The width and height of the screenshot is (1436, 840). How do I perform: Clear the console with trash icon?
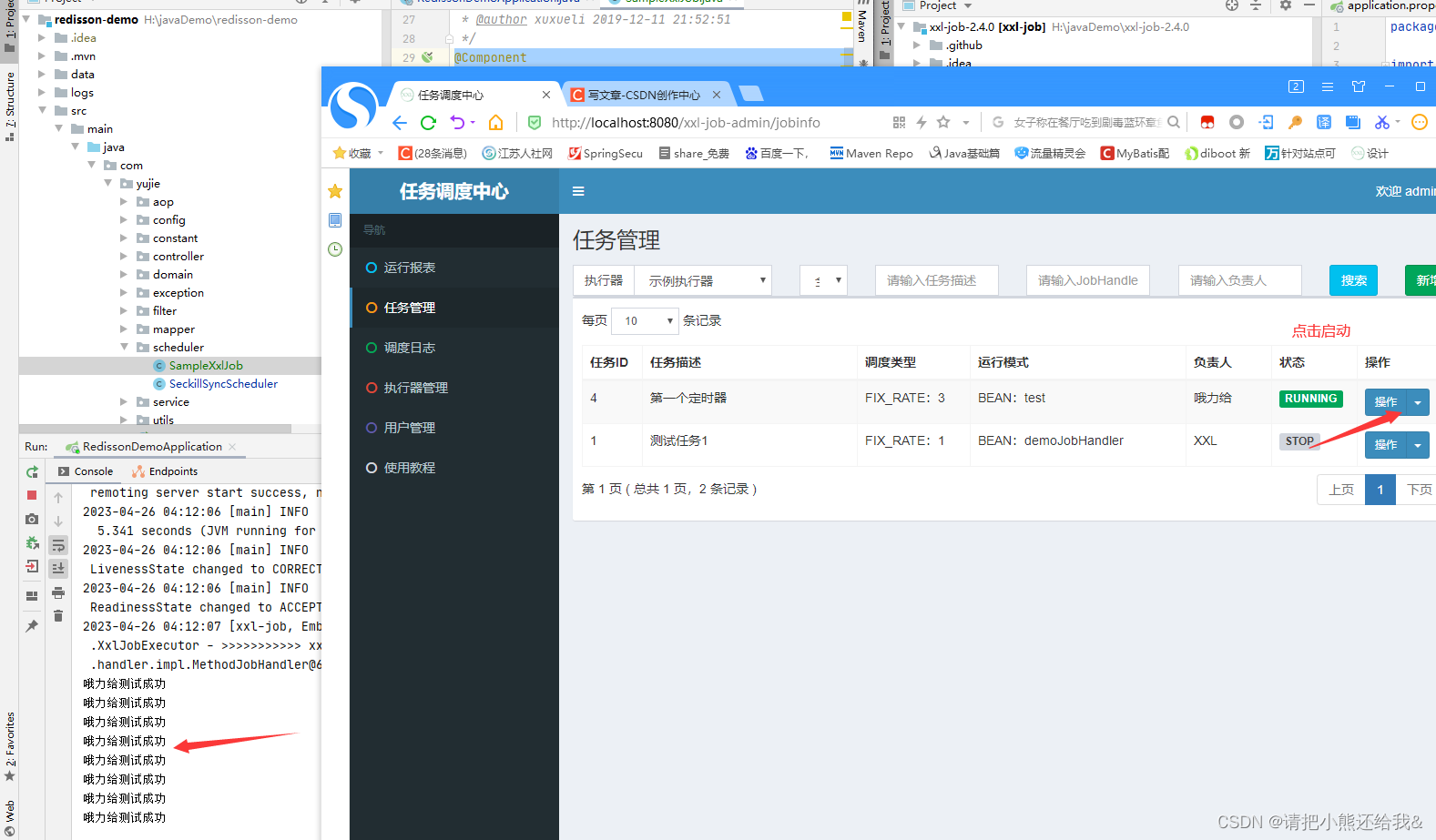[x=58, y=616]
